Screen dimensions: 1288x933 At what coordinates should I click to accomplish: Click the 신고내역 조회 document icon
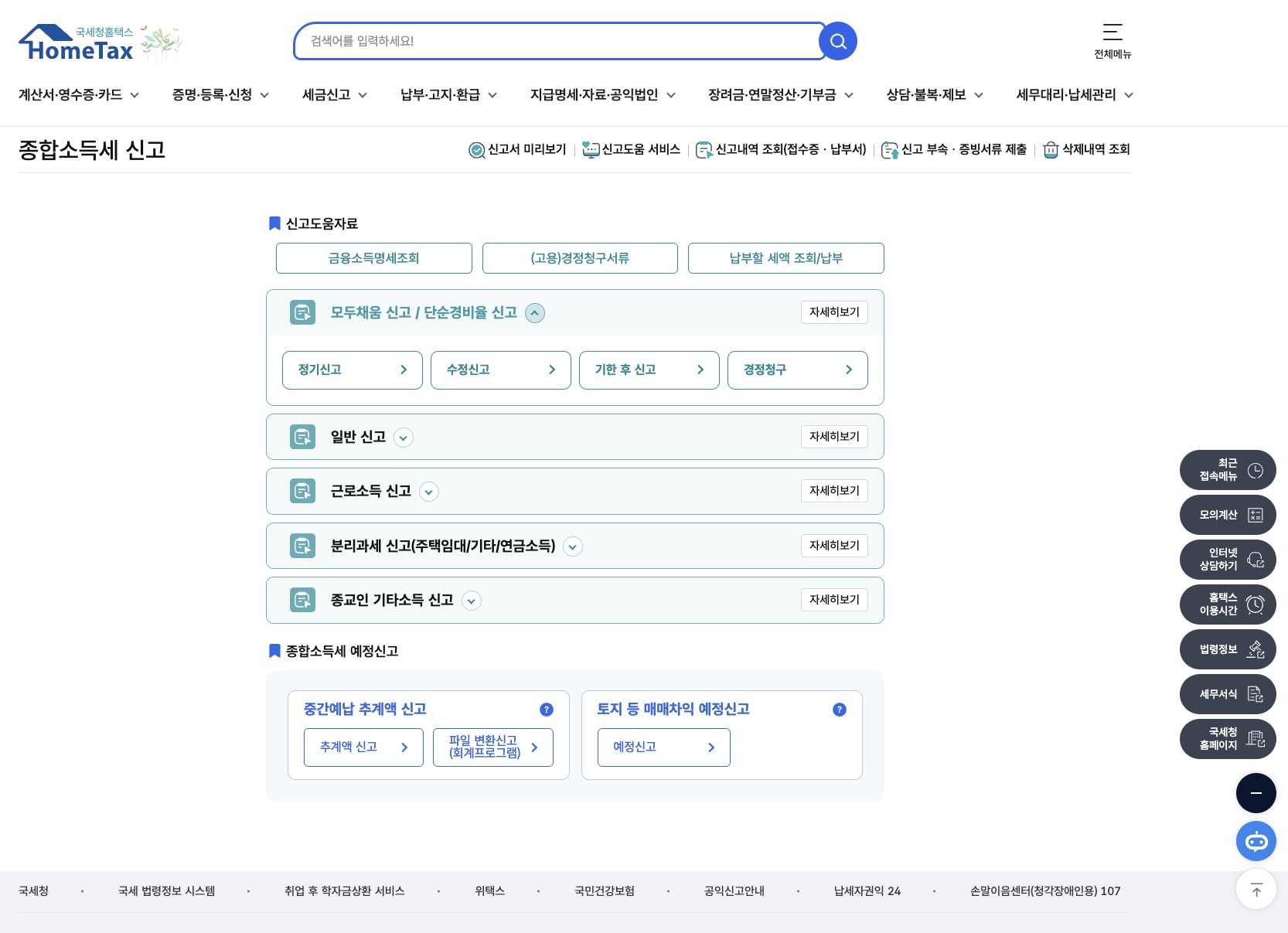704,150
